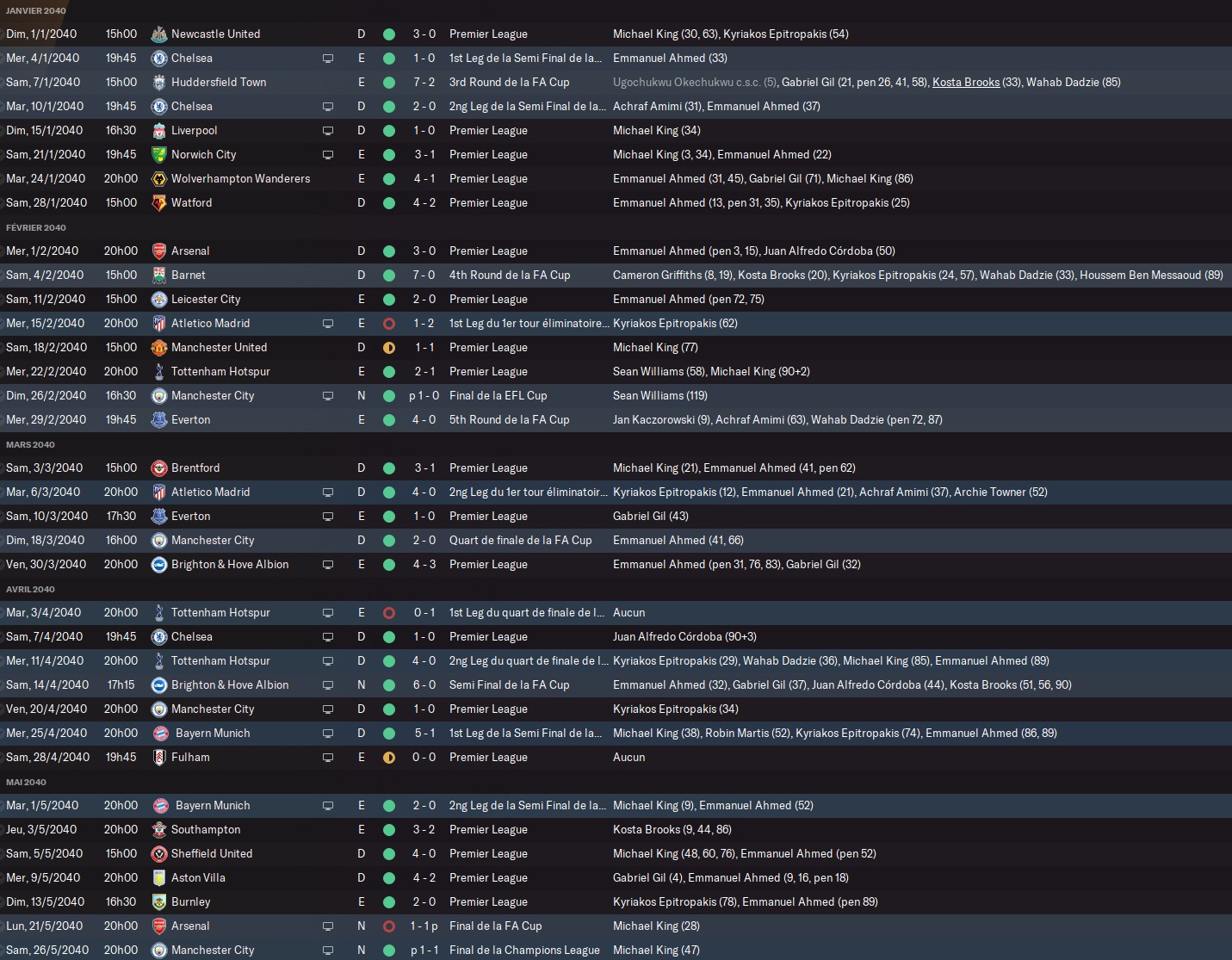Click scorers 'Juan Alfredo Córdoba (90+3)'

(684, 637)
